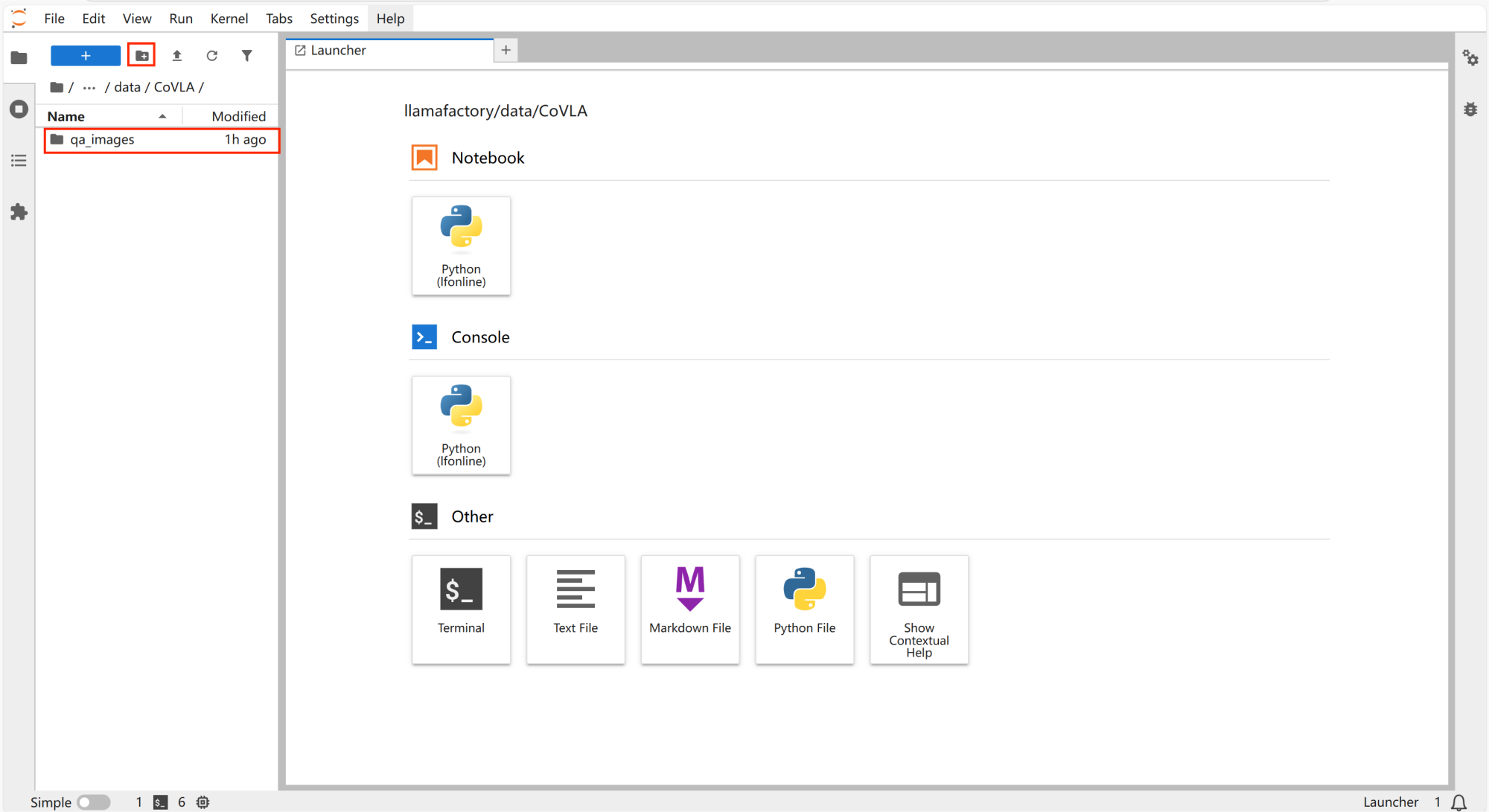Open the Property Inspector gears icon
This screenshot has height=812, width=1489.
coord(1470,58)
